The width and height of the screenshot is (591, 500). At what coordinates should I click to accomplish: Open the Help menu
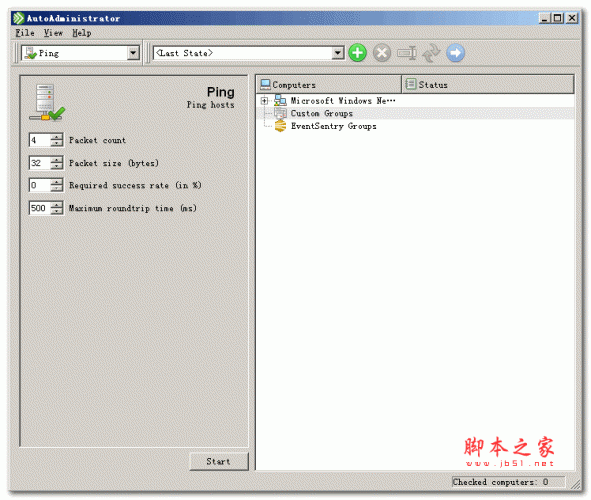pos(81,33)
